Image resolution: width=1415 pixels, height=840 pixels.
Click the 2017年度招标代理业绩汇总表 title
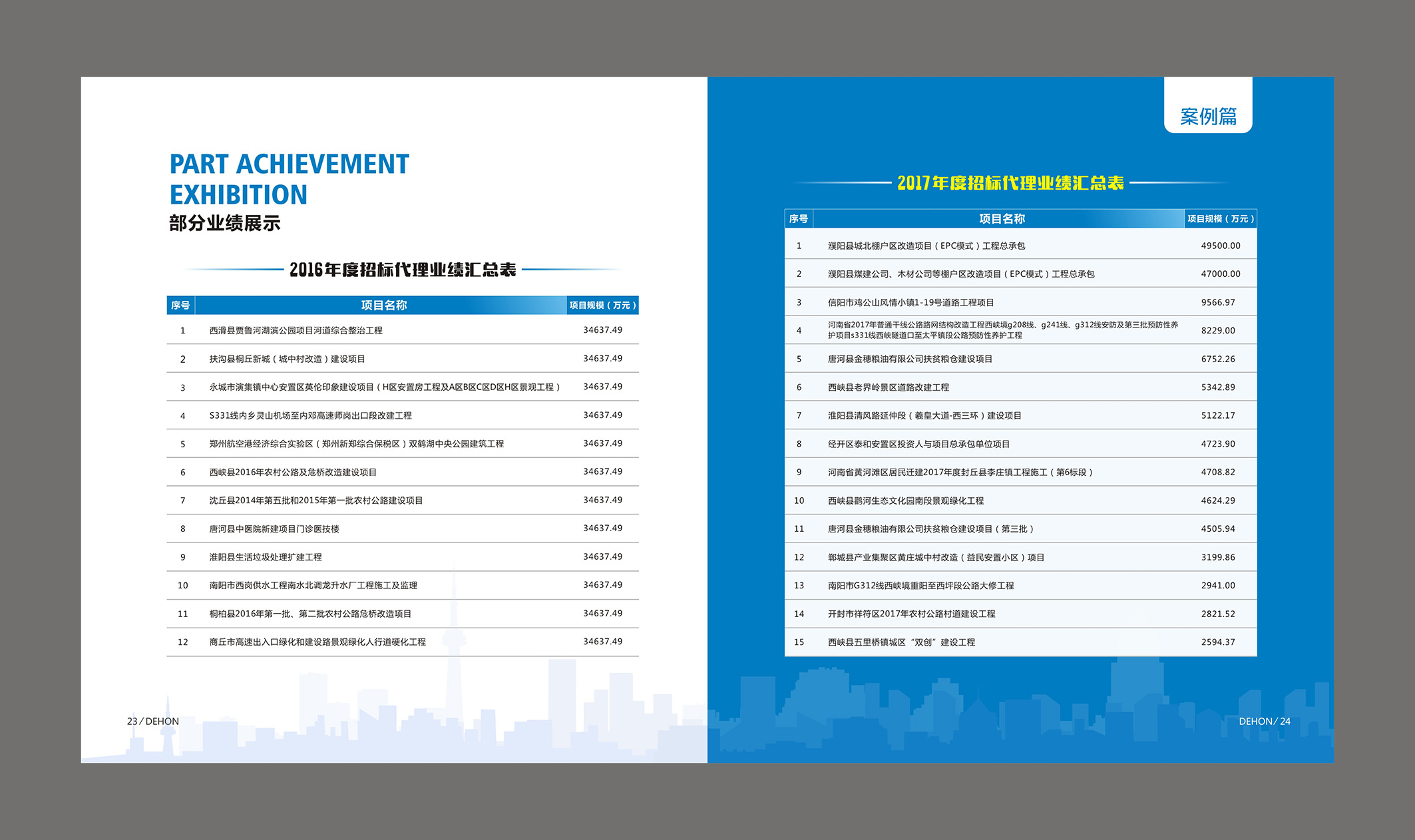1010,183
